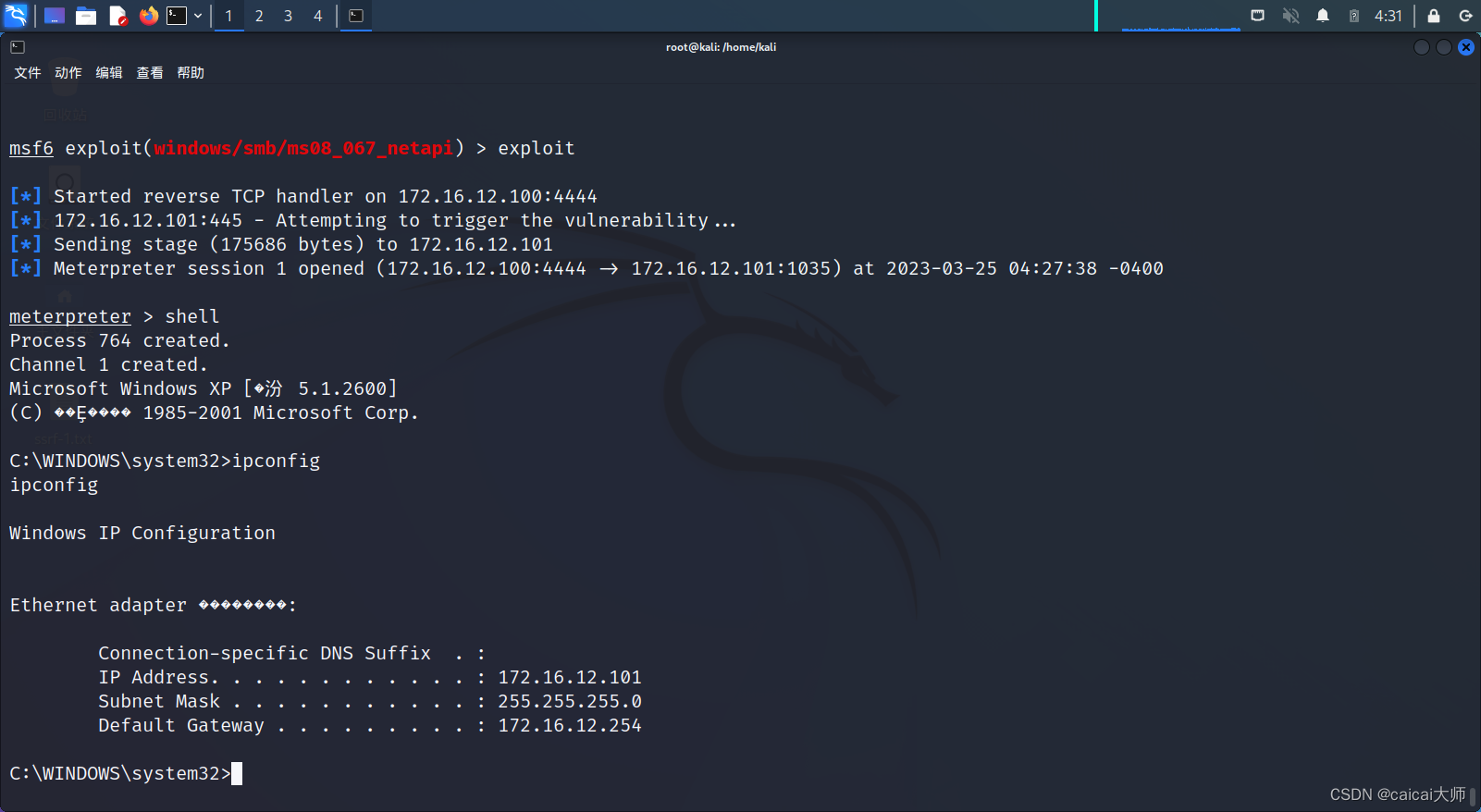The height and width of the screenshot is (812, 1481).
Task: Click the 'Attempting to trigger the vulnerability' line
Action: point(373,220)
